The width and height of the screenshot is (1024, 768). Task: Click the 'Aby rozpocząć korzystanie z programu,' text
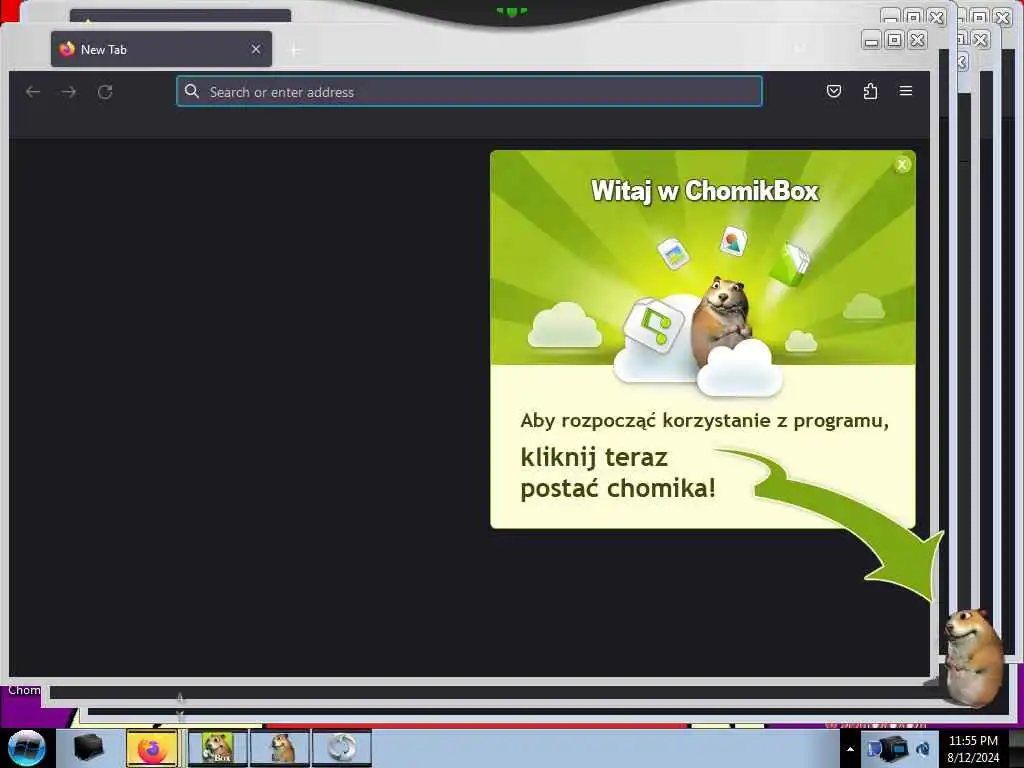pyautogui.click(x=704, y=421)
